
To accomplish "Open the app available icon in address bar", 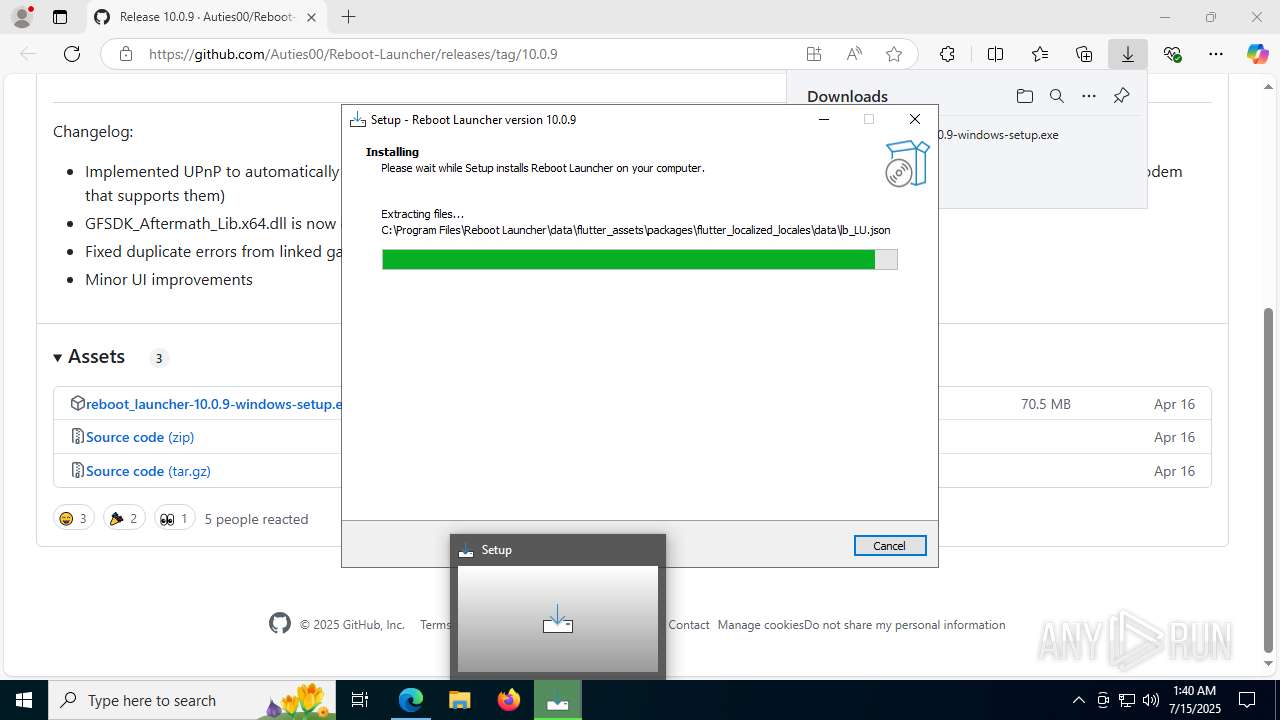I will (814, 54).
